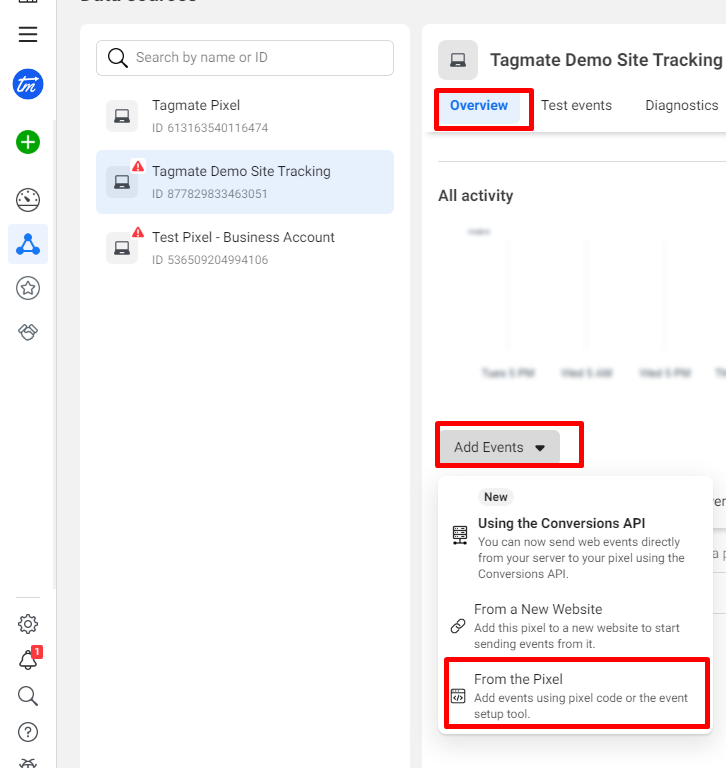
Task: Click the code icon beside From the Pixel
Action: click(458, 696)
